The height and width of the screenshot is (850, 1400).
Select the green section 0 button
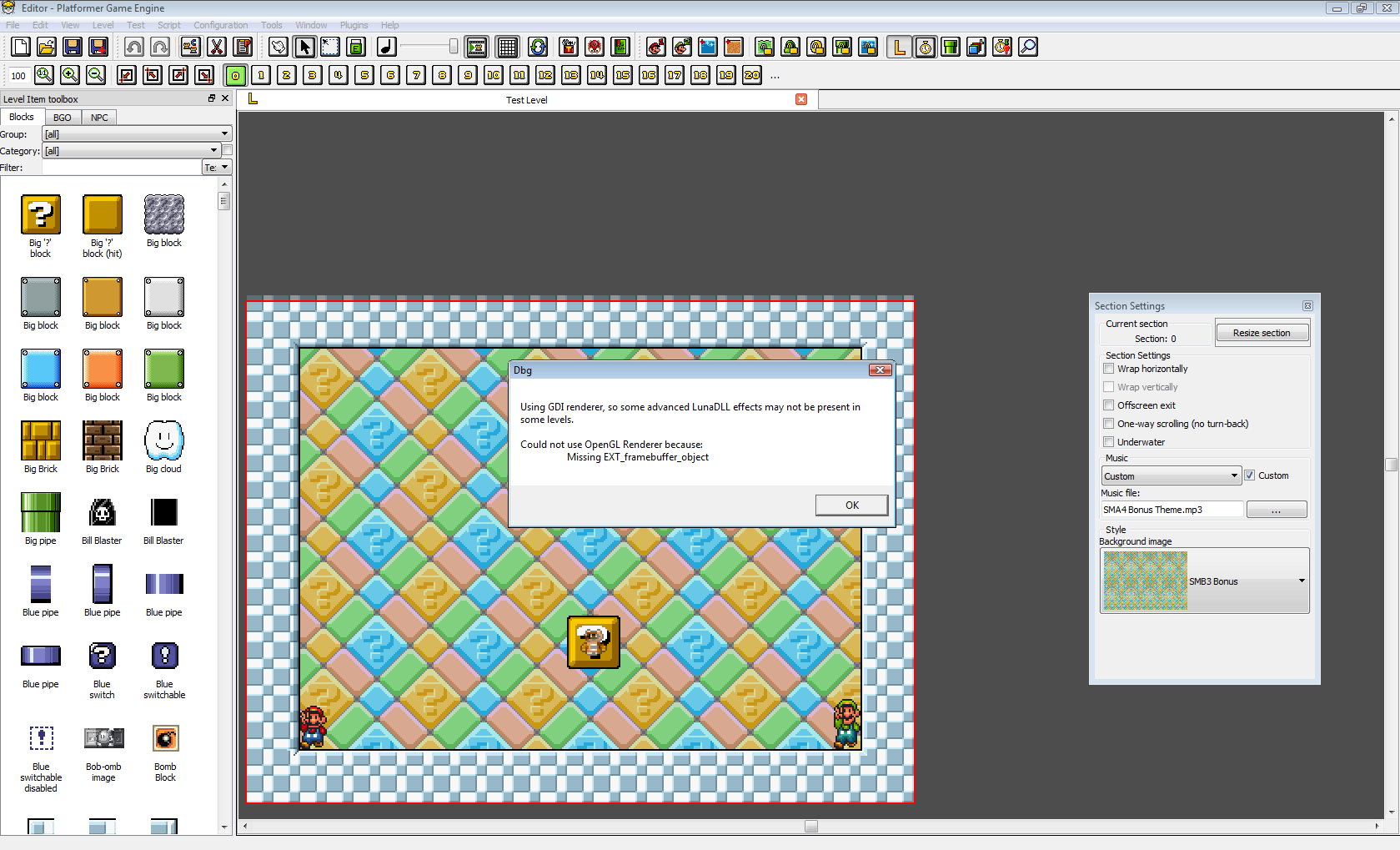[235, 75]
